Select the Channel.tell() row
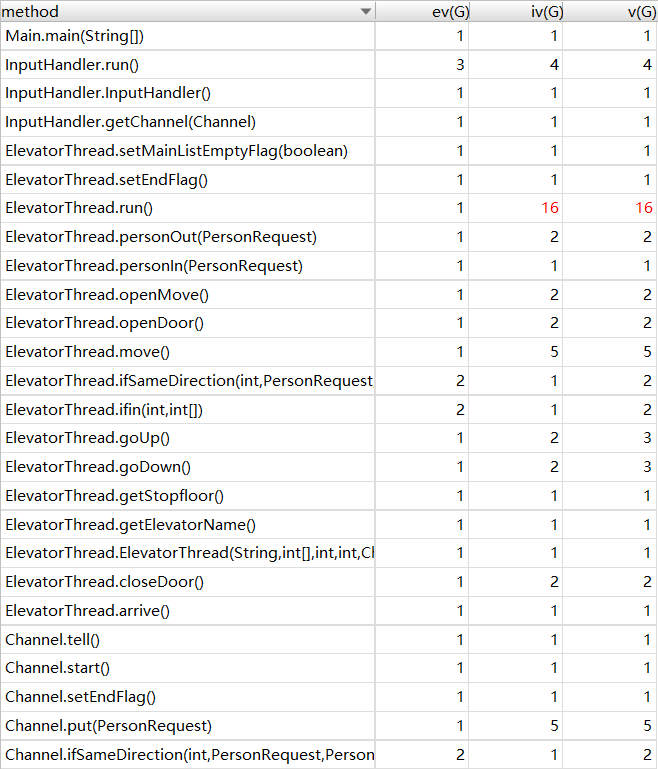Screen dimensions: 658x769 pyautogui.click(x=329, y=640)
